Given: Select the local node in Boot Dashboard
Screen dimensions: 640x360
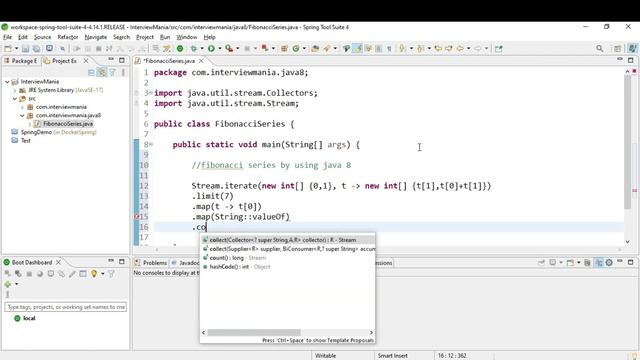Looking at the screenshot, I should pyautogui.click(x=24, y=318).
